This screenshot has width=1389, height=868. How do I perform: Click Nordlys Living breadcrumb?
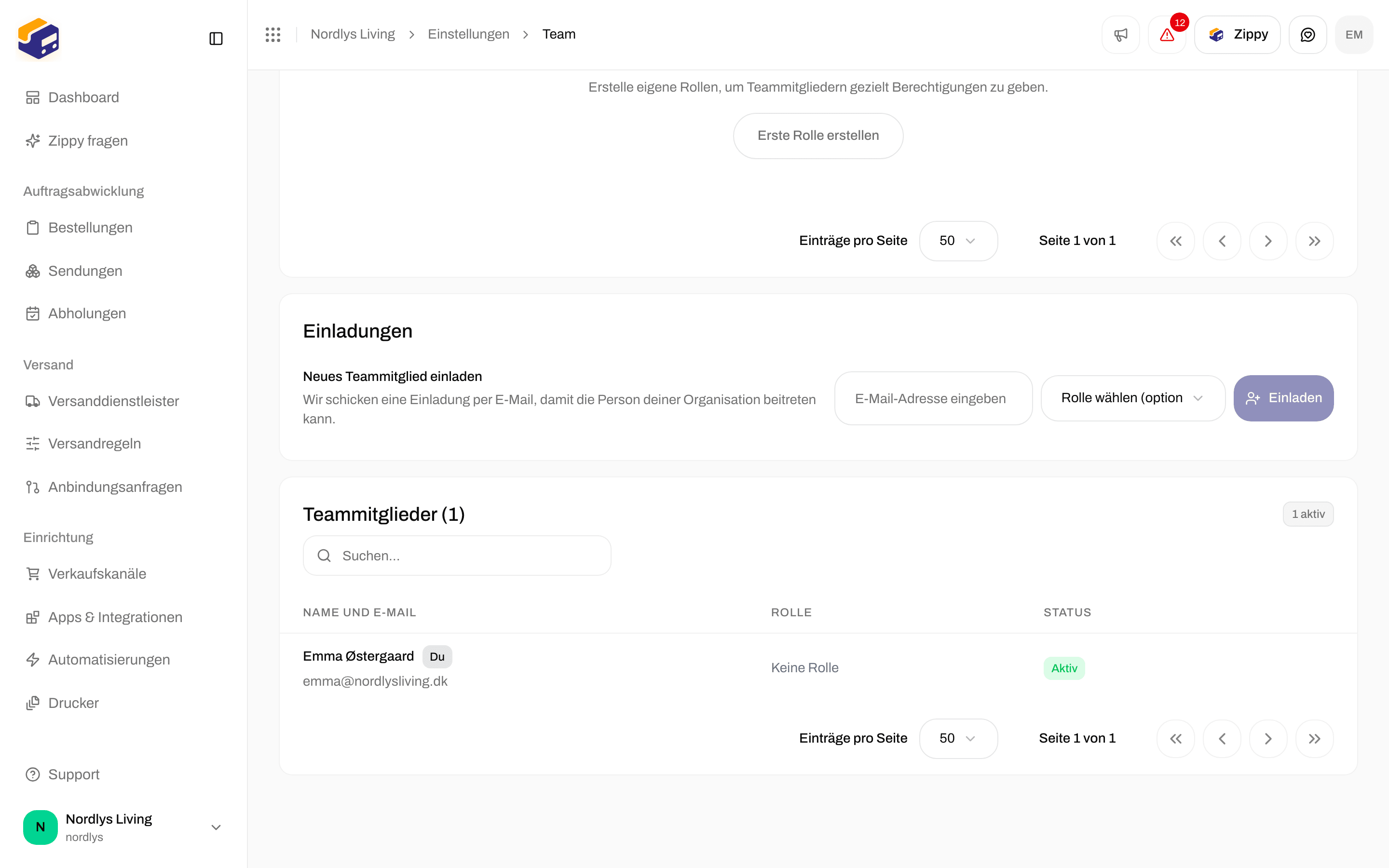coord(353,34)
